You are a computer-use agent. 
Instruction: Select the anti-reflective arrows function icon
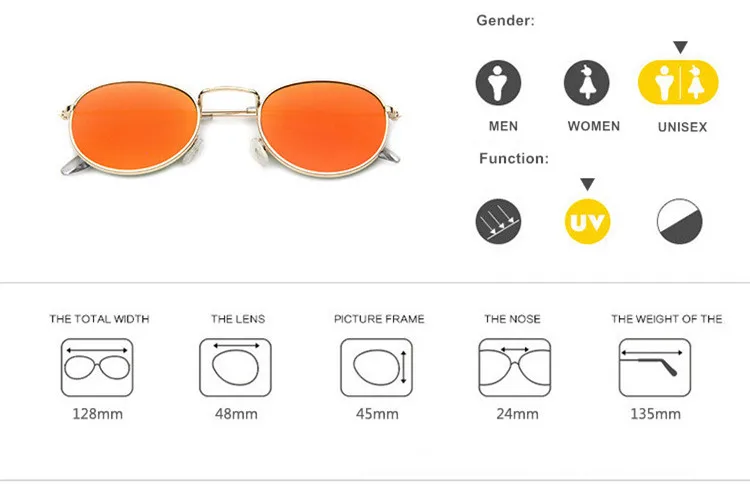[x=498, y=222]
